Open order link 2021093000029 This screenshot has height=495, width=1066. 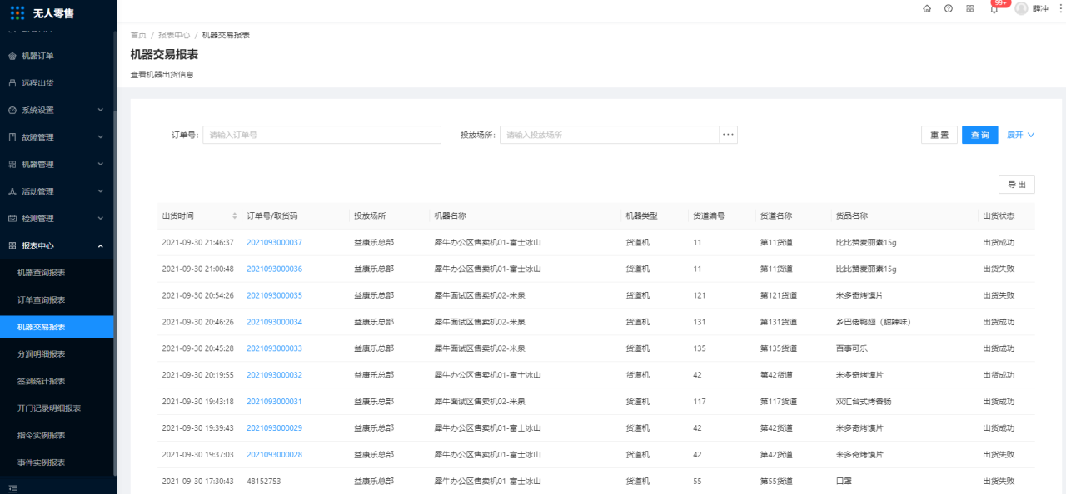(274, 428)
